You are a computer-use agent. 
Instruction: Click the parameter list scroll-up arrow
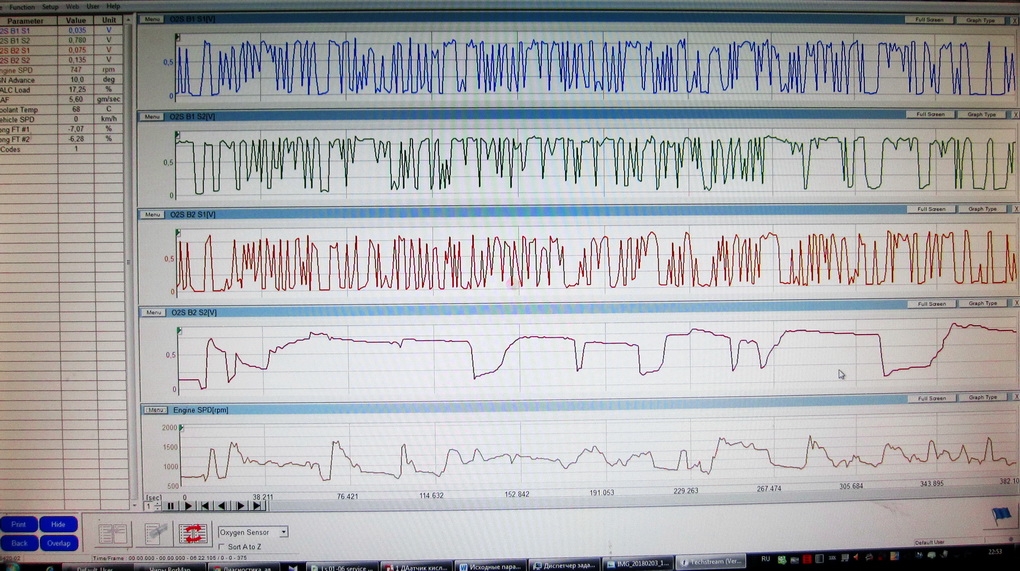point(128,20)
